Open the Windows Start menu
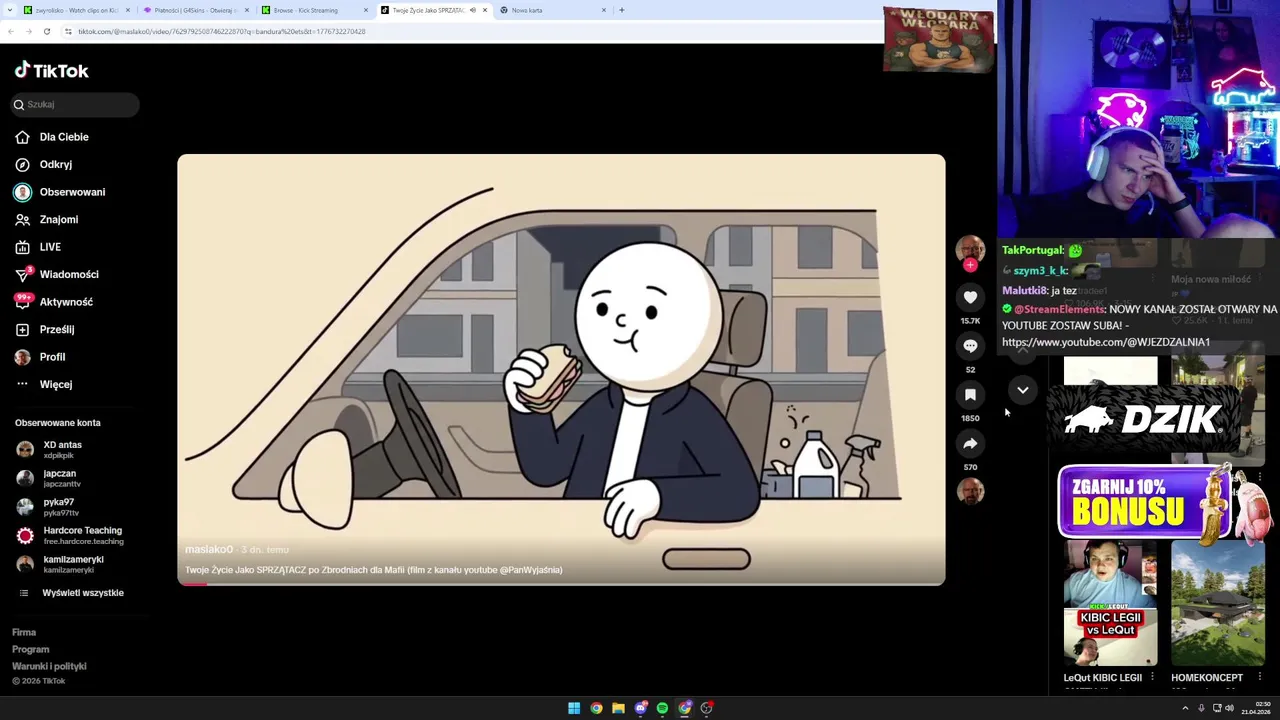 click(574, 708)
